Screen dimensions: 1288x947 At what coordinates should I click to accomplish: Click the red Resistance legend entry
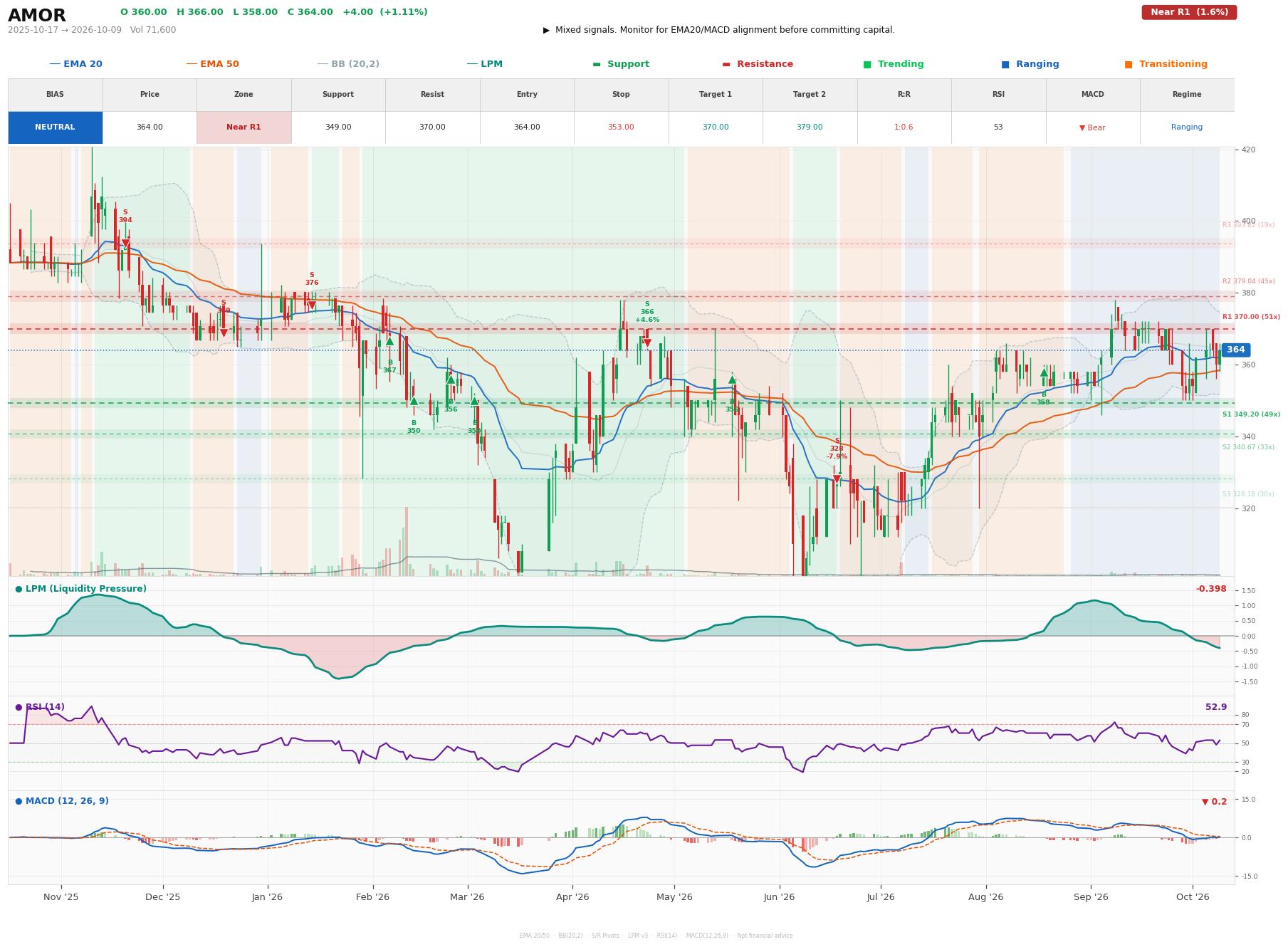pos(758,64)
